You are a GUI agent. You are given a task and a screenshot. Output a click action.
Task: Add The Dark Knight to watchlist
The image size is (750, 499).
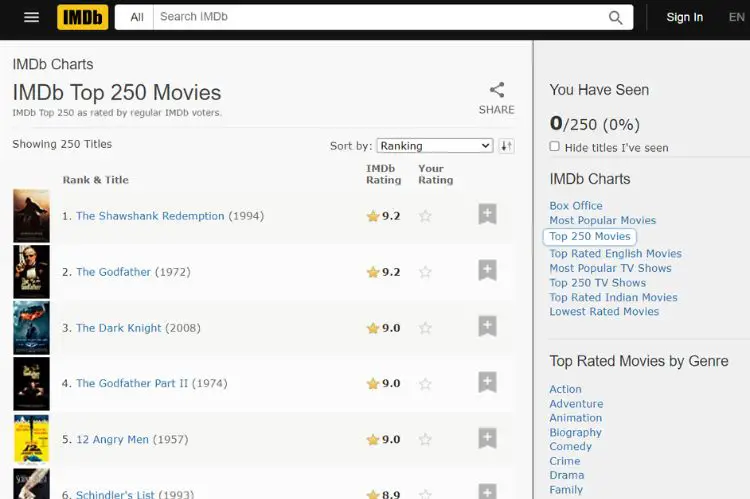[x=487, y=326]
